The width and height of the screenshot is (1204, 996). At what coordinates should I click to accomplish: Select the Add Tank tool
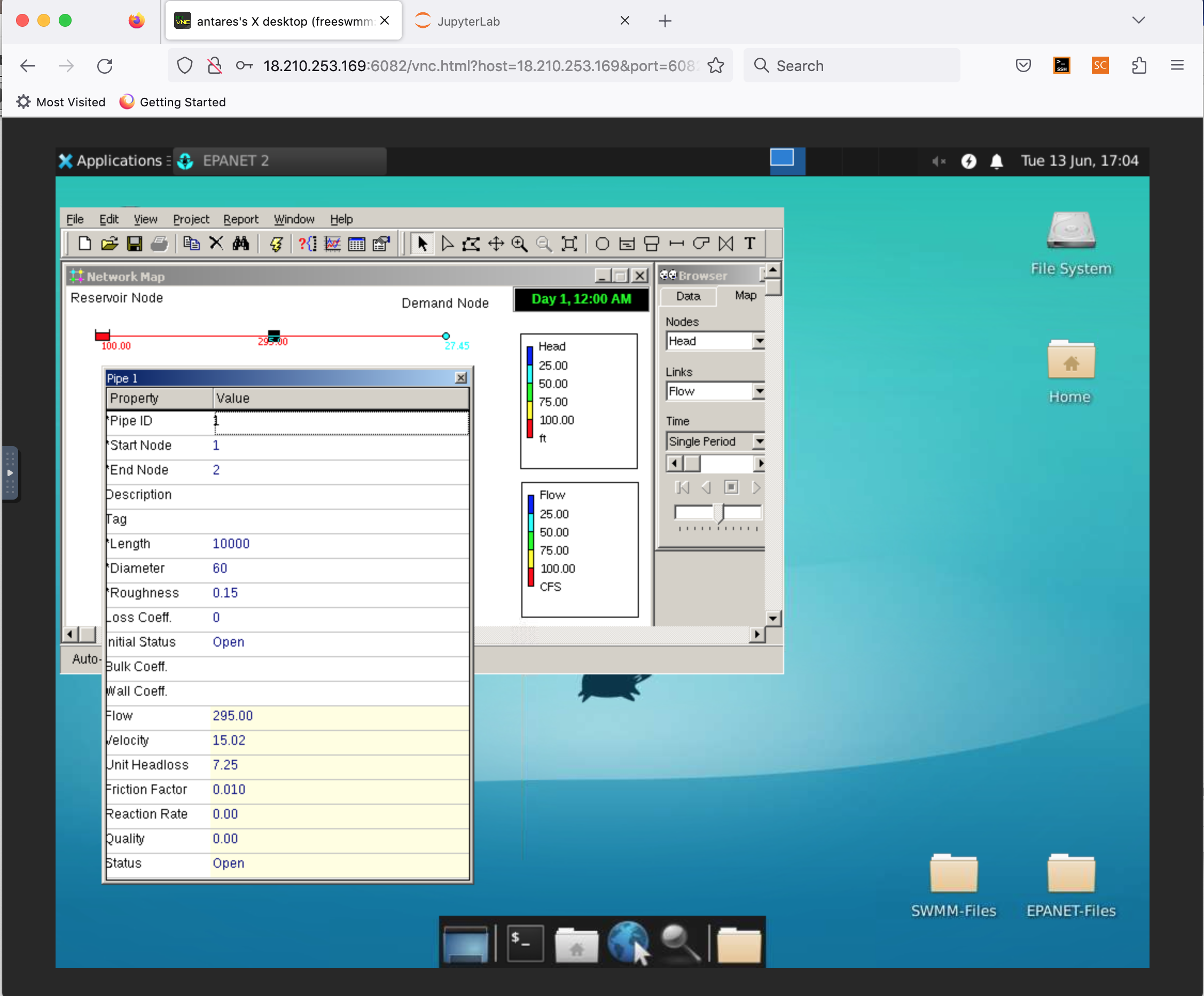point(652,244)
